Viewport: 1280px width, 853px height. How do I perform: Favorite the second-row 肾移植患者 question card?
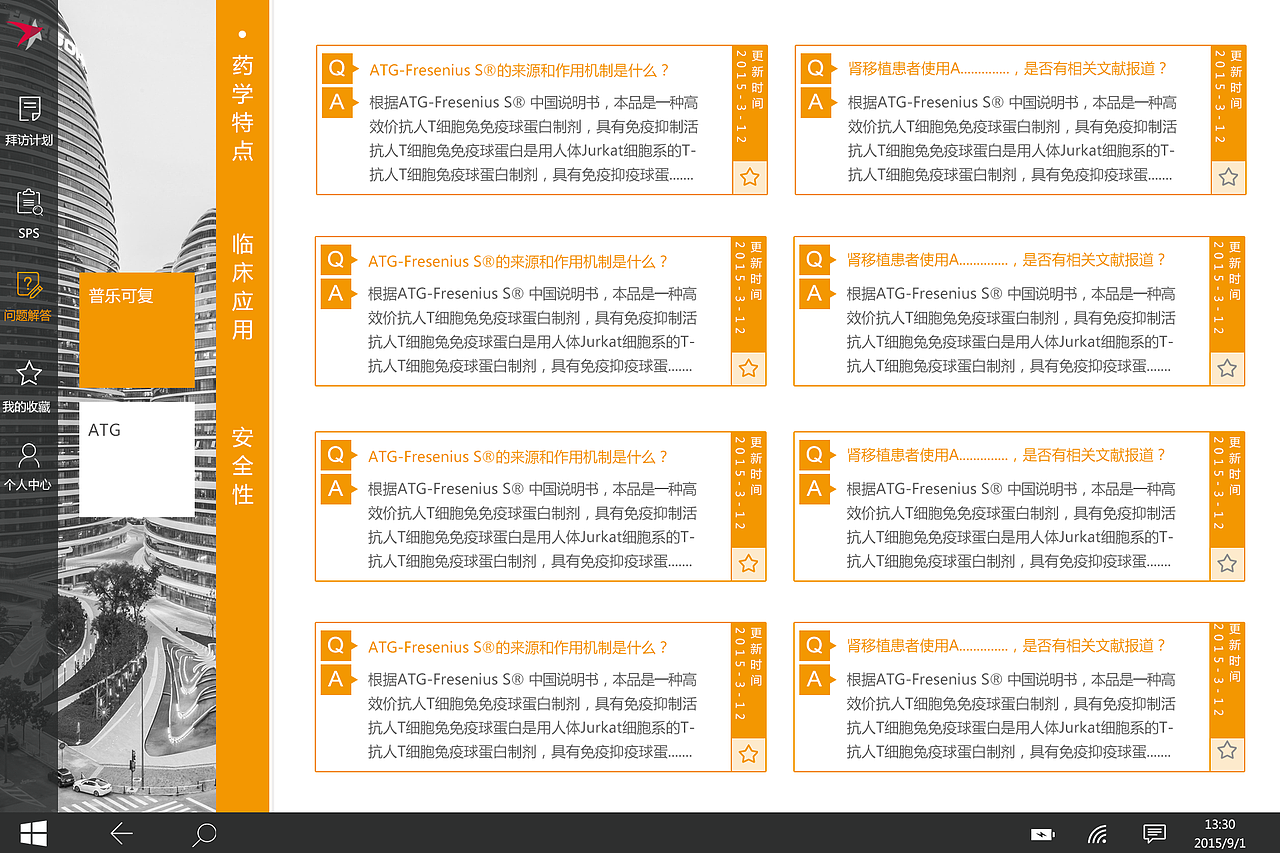1227,369
